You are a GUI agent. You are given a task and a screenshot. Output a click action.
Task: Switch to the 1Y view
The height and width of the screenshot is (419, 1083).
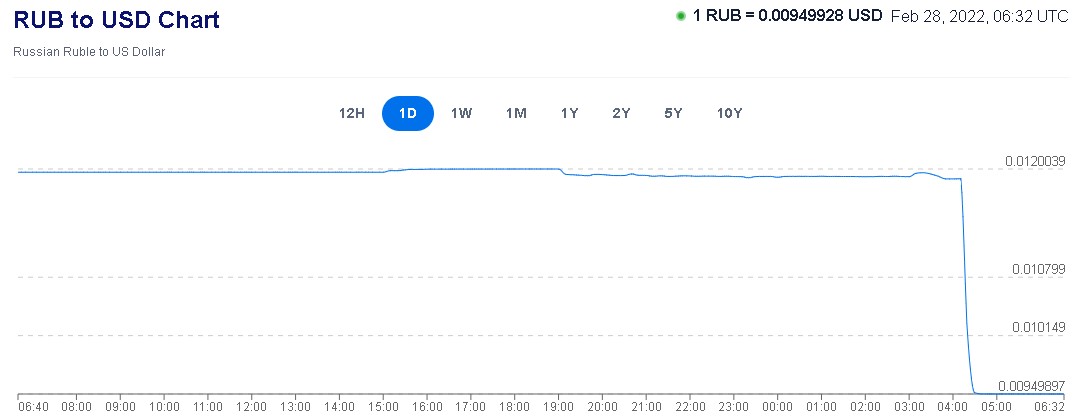point(569,113)
